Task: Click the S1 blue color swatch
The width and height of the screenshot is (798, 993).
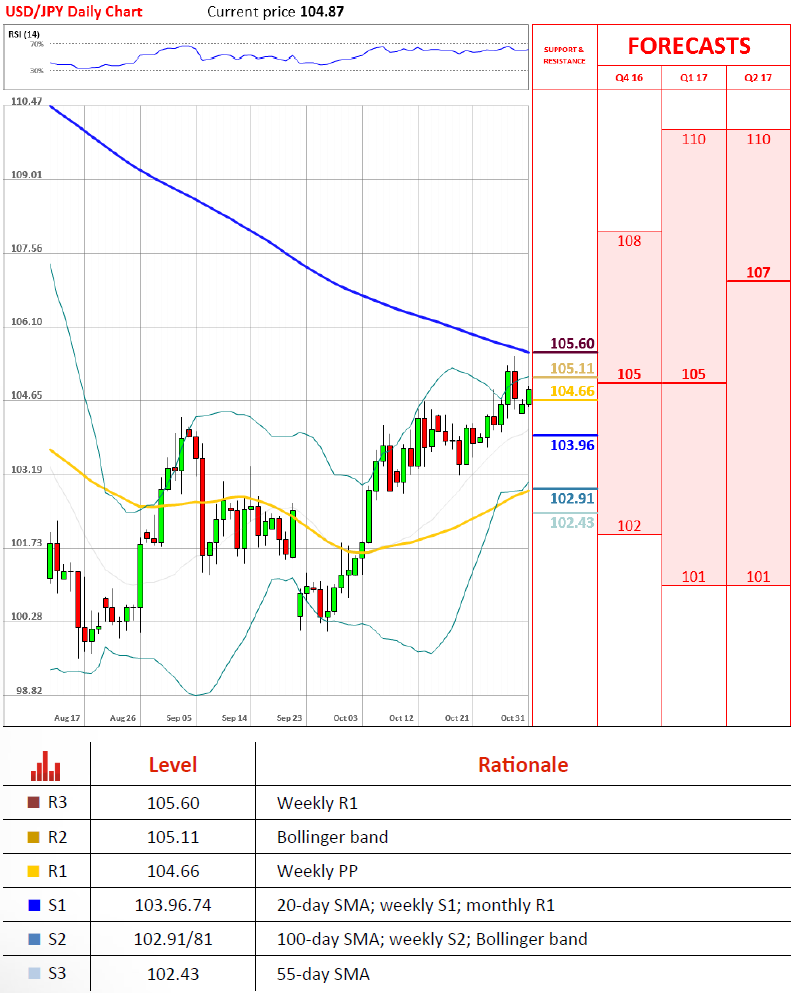Action: [x=34, y=905]
